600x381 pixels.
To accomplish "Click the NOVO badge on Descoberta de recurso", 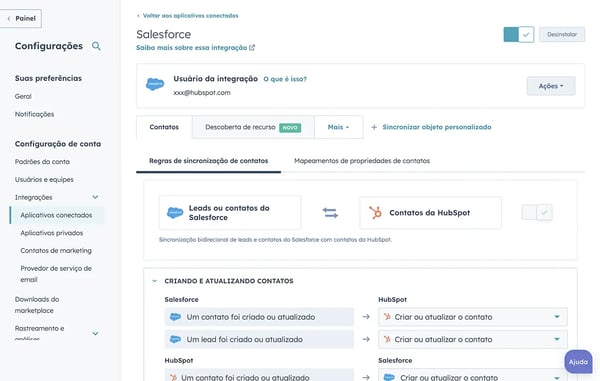I will click(290, 127).
